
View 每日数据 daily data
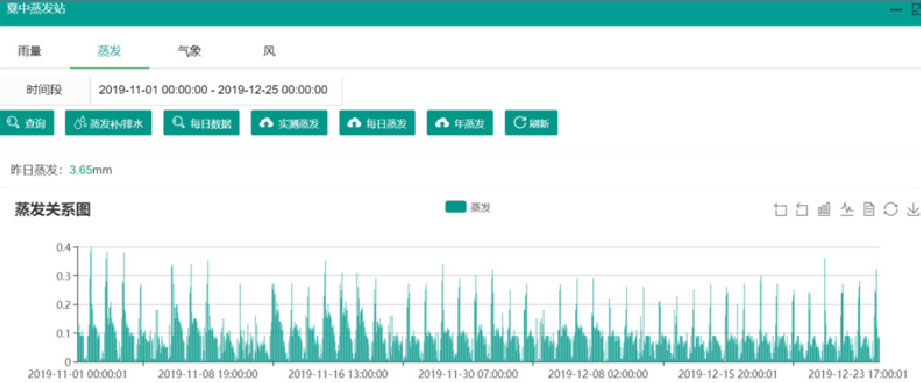tap(201, 123)
